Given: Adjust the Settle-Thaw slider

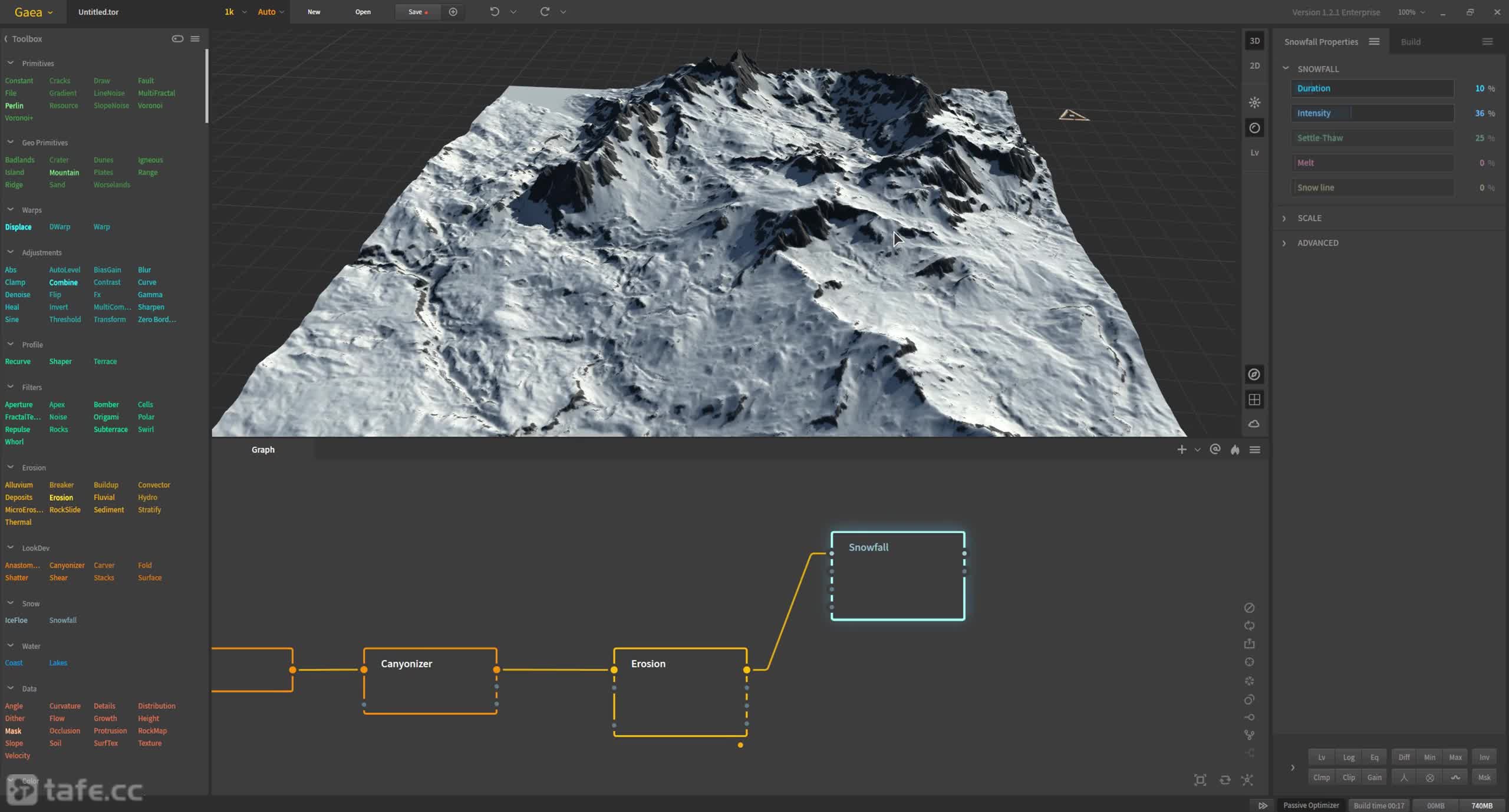Looking at the screenshot, I should pos(1372,138).
